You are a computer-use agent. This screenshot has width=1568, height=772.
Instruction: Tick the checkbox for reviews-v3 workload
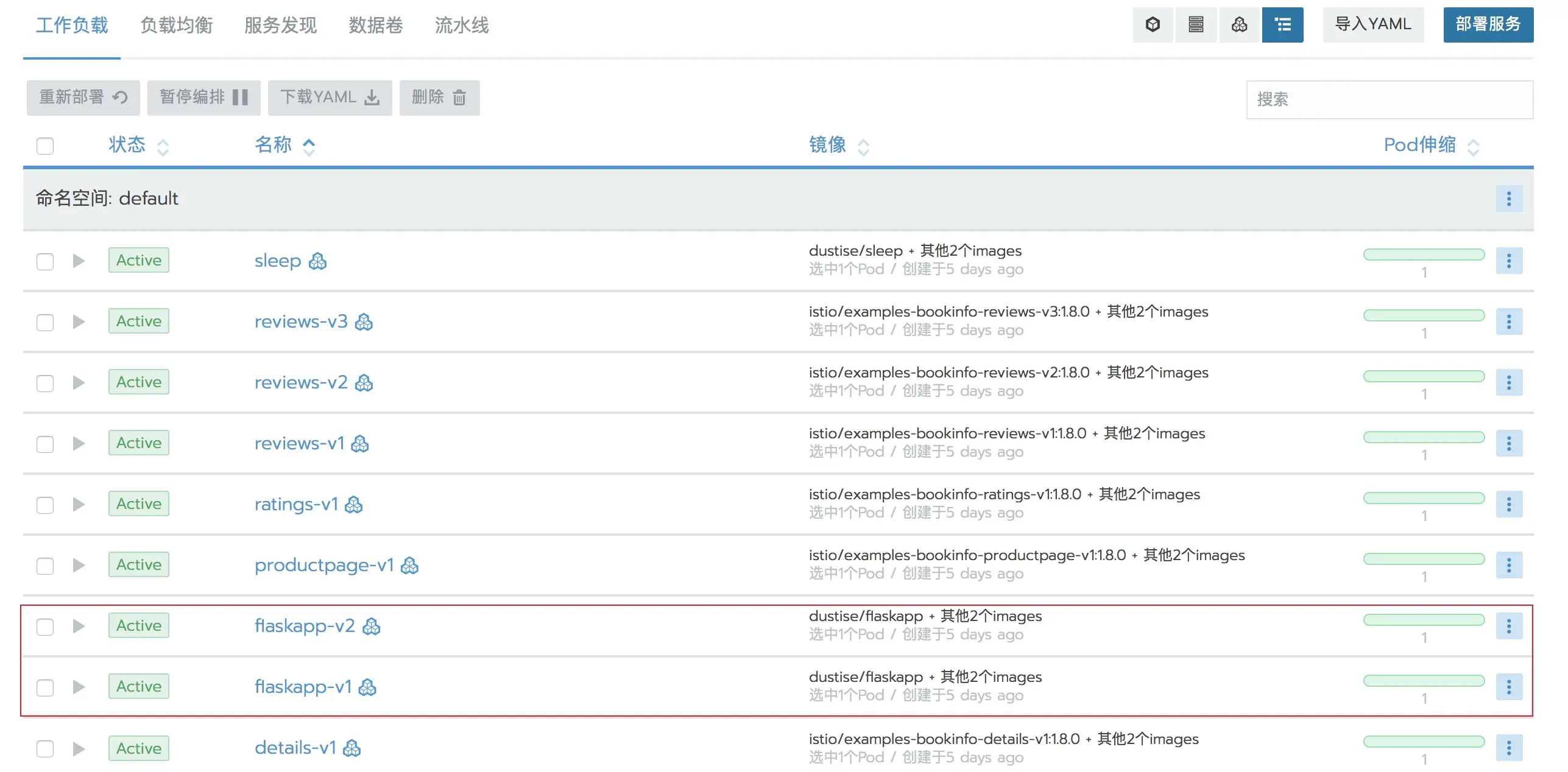[45, 322]
